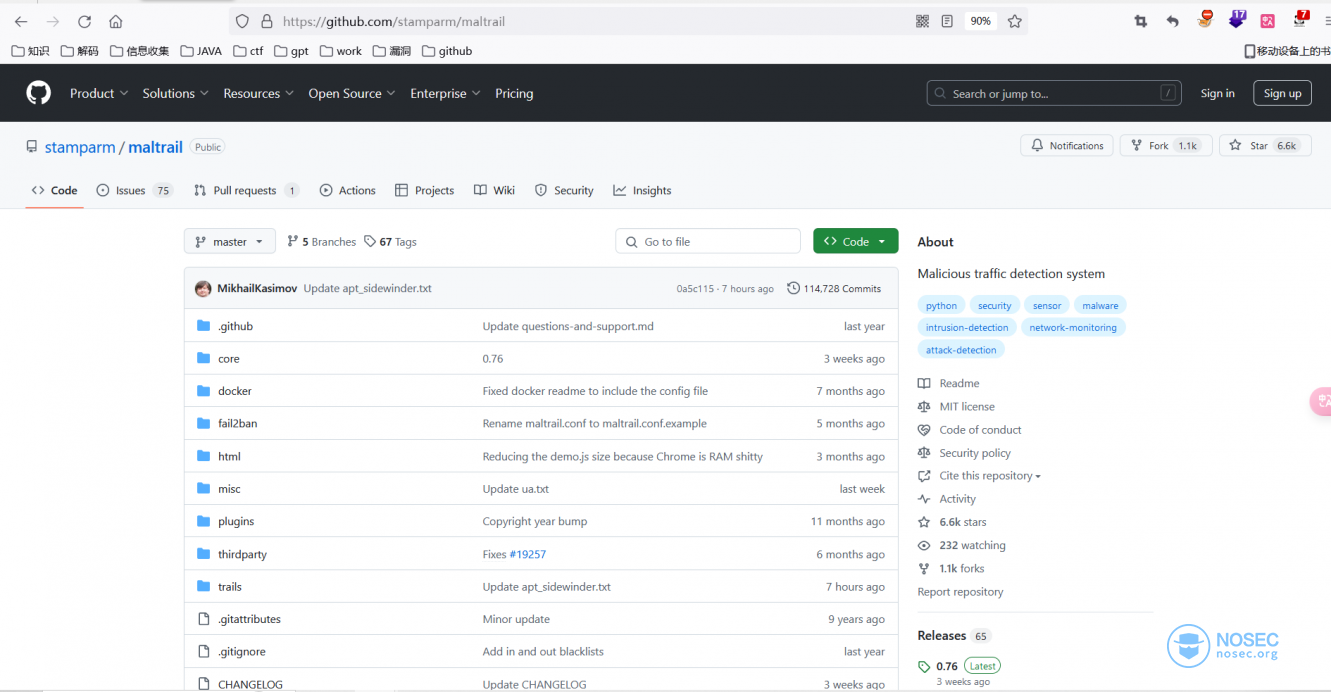Open the Projects tab
Image resolution: width=1331 pixels, height=692 pixels.
pyautogui.click(x=424, y=190)
